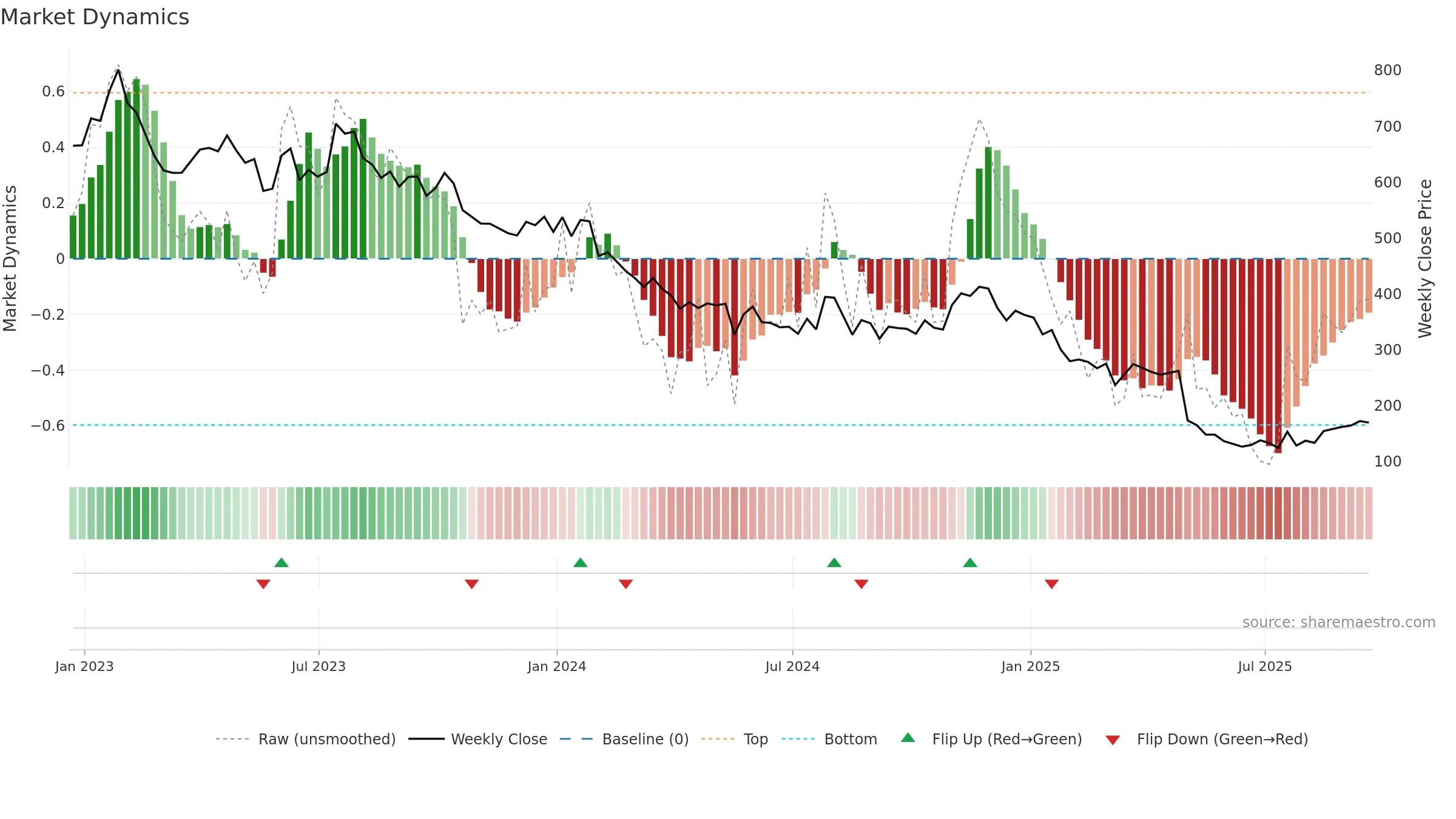1456x819 pixels.
Task: Click the Jan 2023 axis label
Action: pos(84,666)
